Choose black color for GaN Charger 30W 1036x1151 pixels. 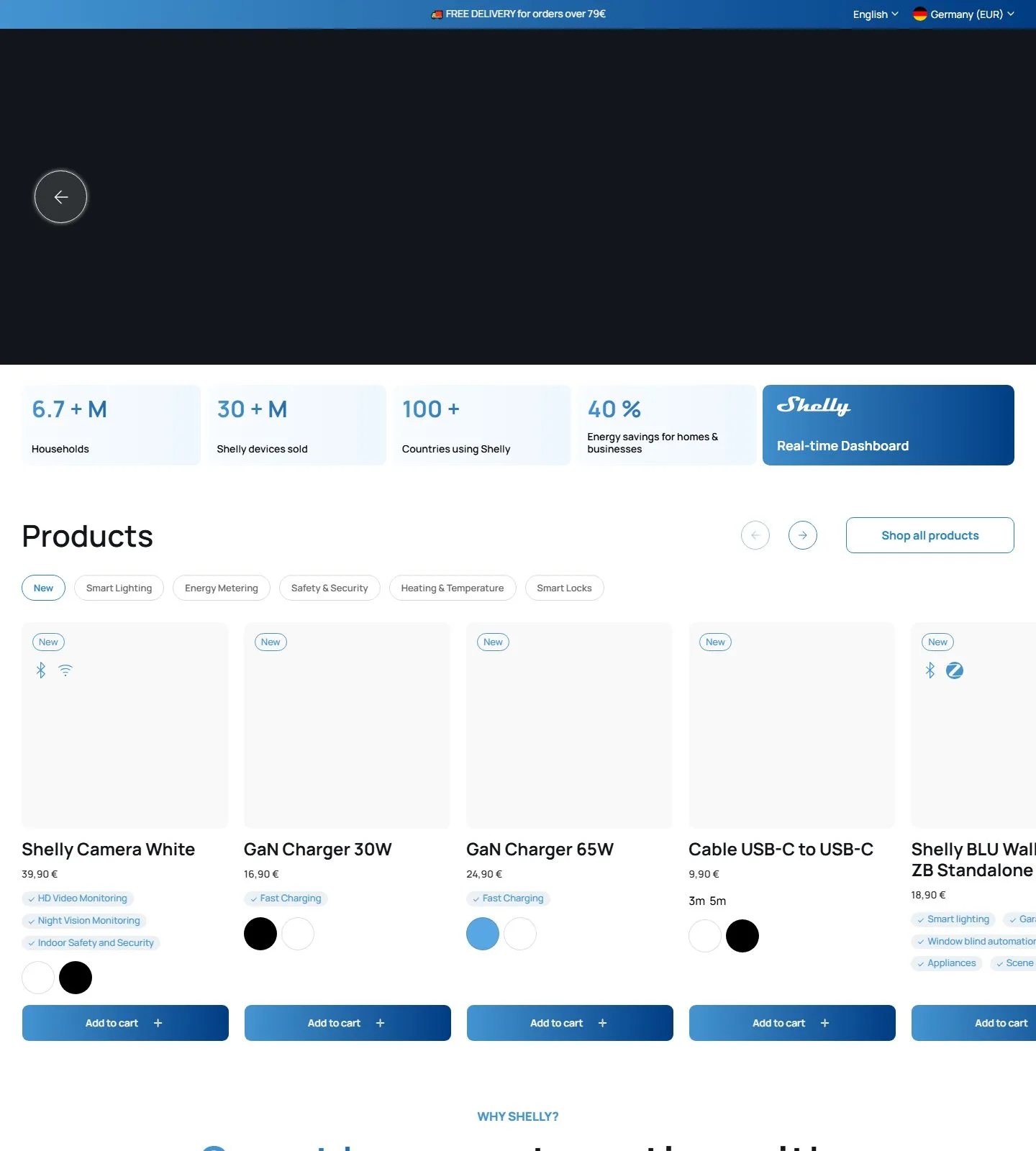click(x=260, y=934)
